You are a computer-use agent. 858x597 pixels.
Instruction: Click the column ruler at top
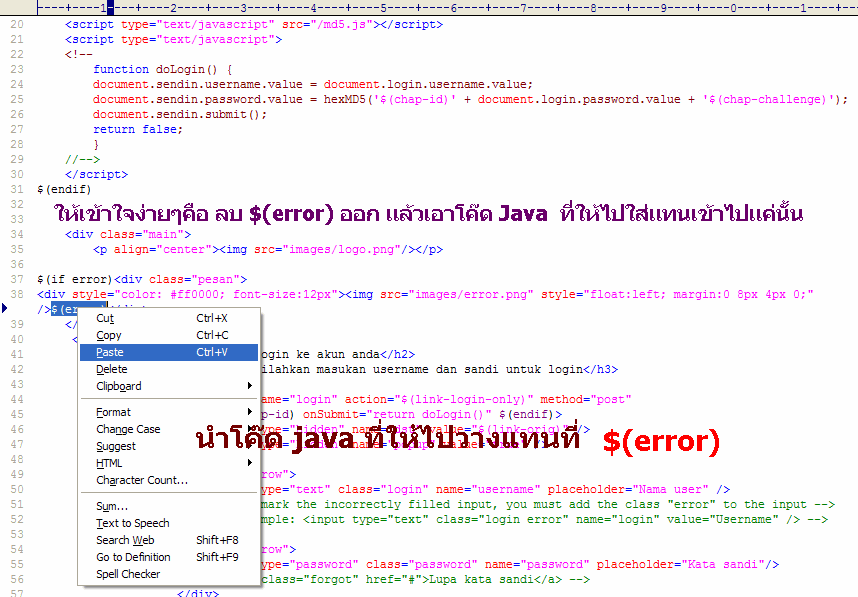pos(447,8)
